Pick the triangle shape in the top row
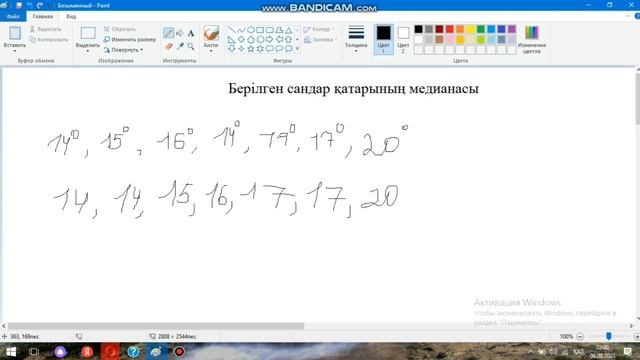 [x=289, y=30]
